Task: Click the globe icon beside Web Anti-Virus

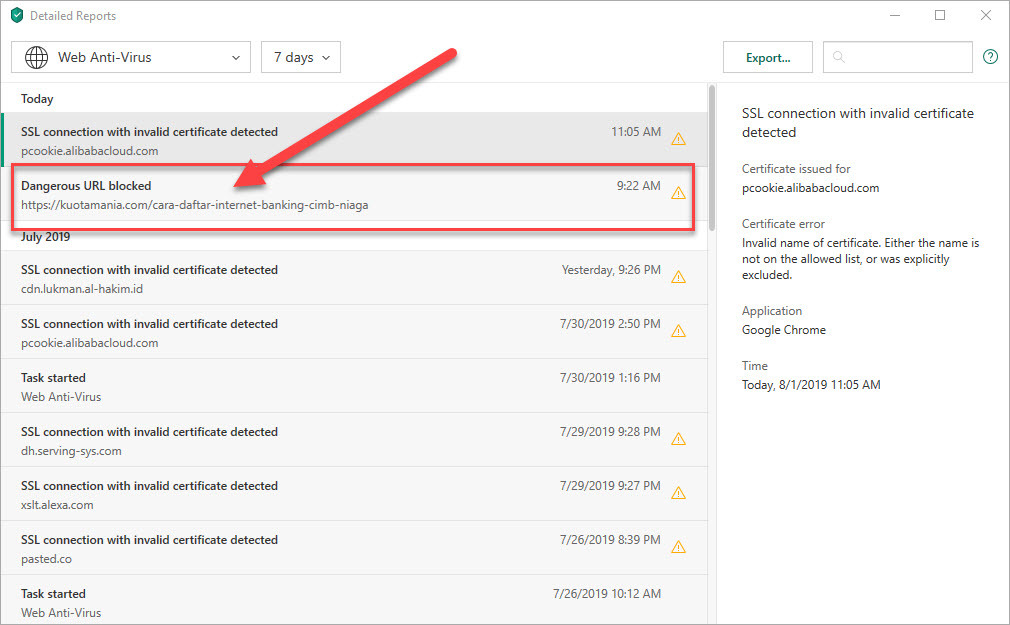Action: (37, 57)
